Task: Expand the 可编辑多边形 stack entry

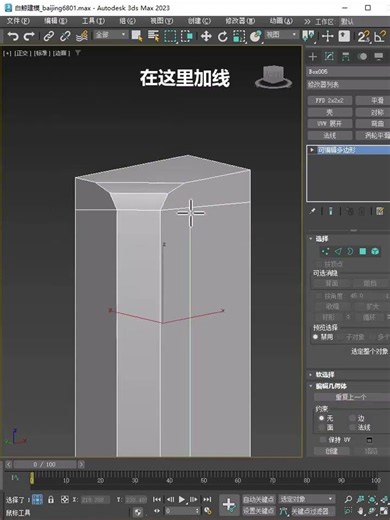Action: point(312,150)
